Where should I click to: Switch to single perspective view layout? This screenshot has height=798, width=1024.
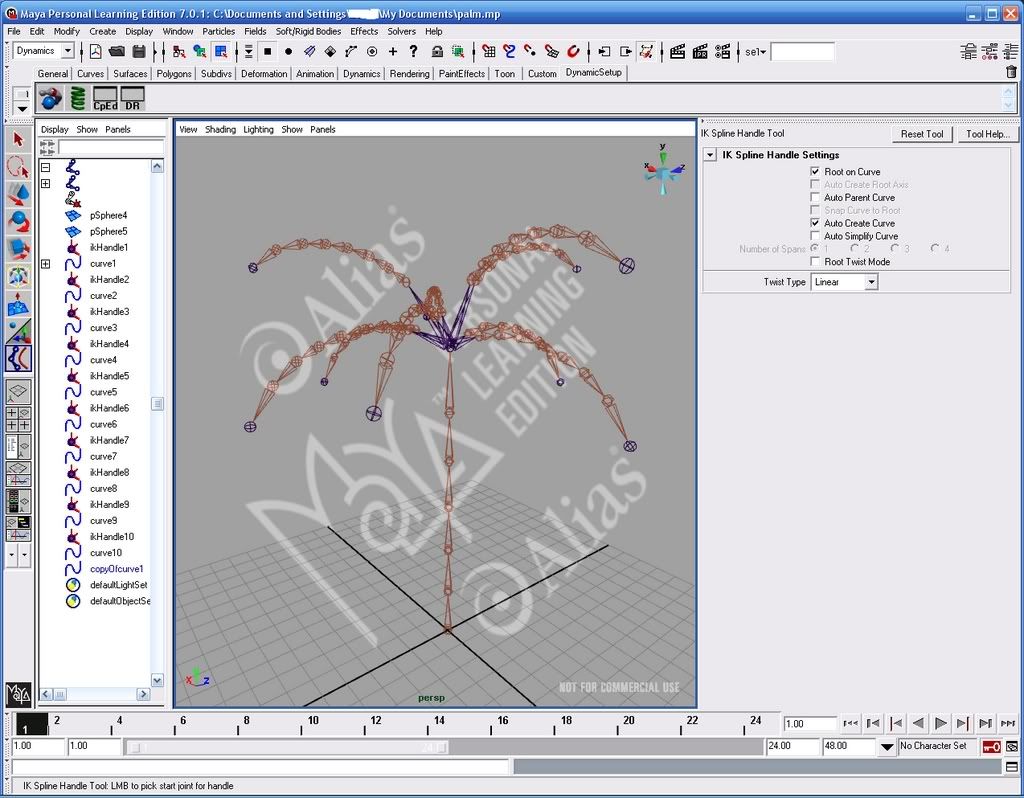click(x=18, y=392)
